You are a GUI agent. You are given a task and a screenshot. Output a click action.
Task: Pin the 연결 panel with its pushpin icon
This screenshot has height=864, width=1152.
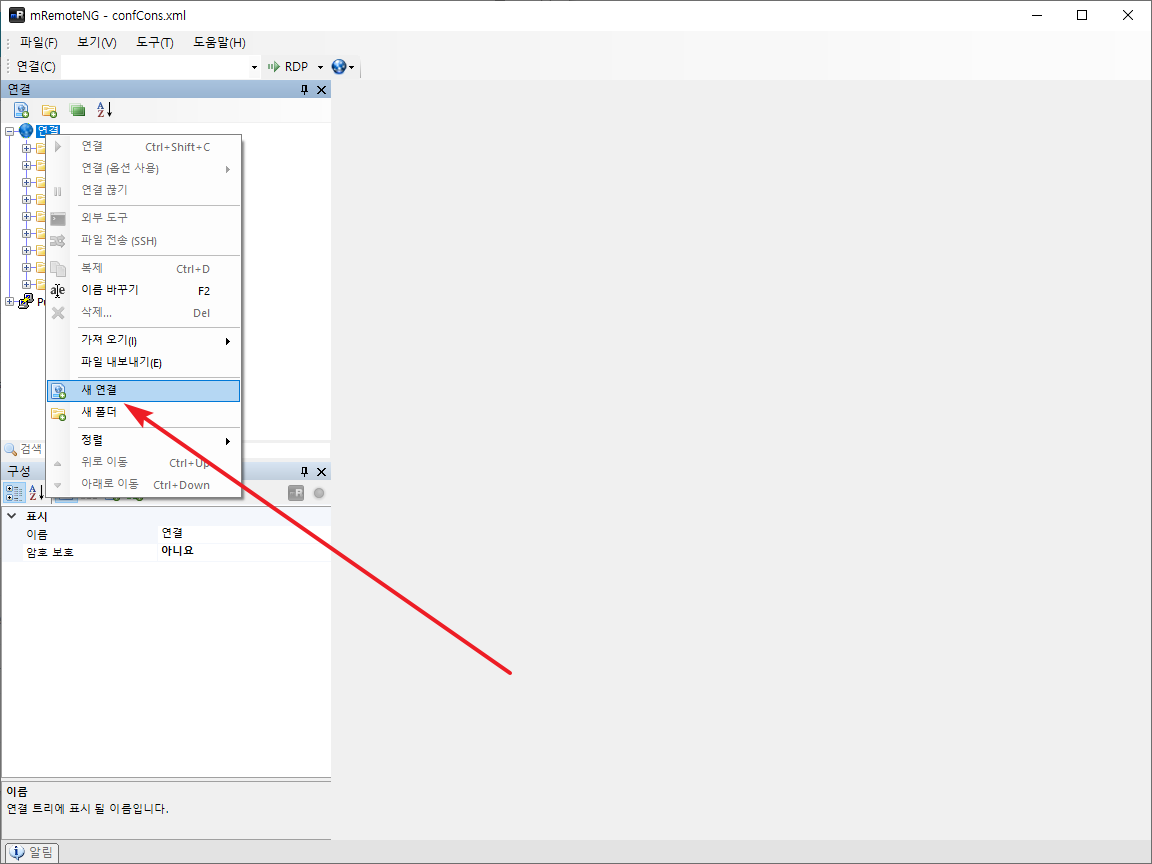tap(304, 90)
